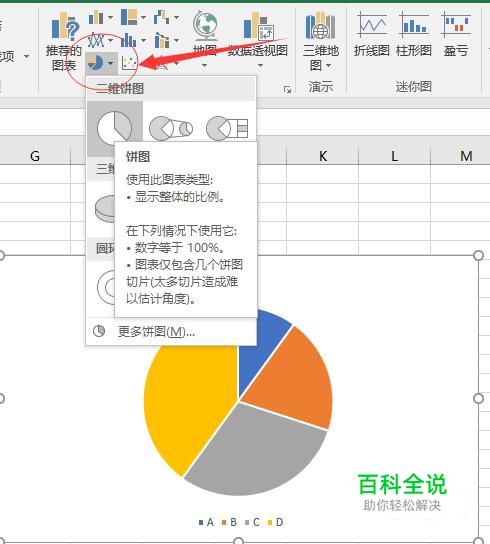Insert a Win/Loss sparkline (盈亏)
Screen dimensions: 490x544
[x=456, y=34]
